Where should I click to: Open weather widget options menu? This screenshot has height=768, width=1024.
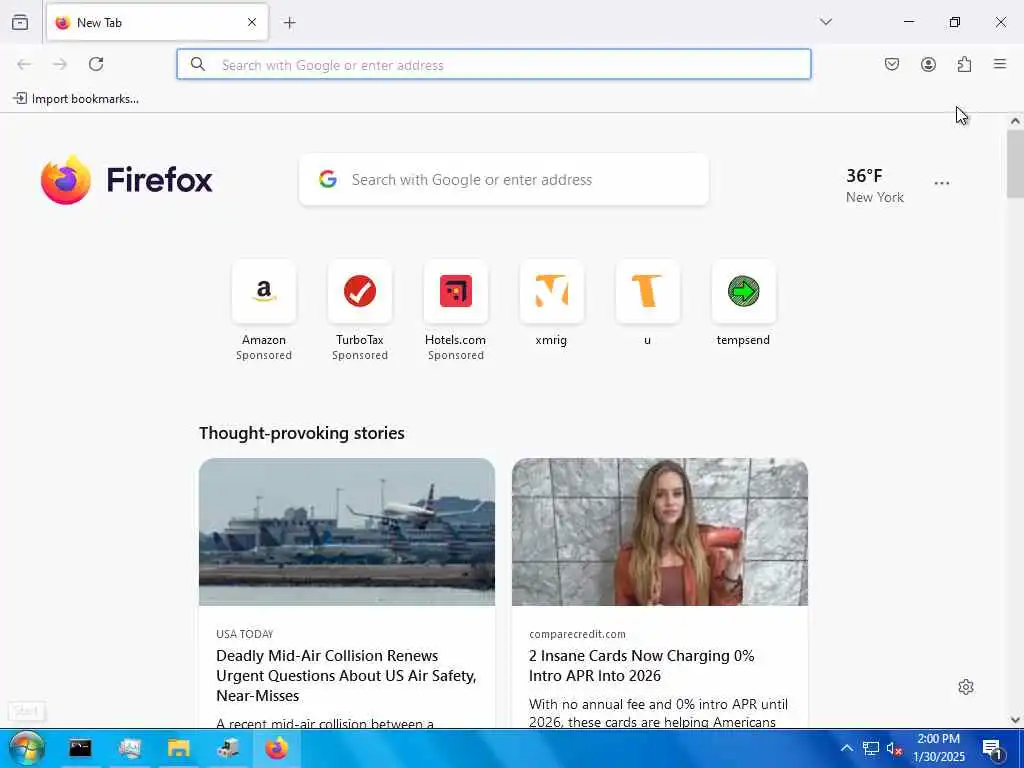[942, 184]
